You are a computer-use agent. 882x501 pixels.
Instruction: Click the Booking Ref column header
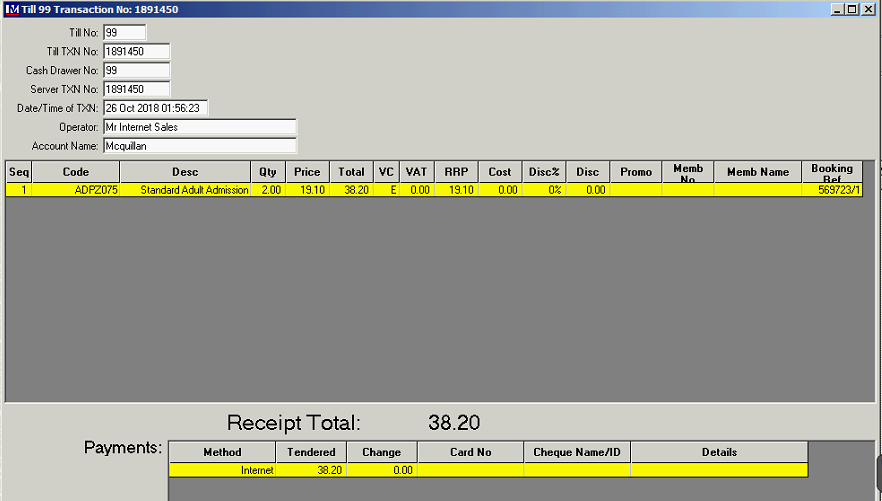click(832, 172)
